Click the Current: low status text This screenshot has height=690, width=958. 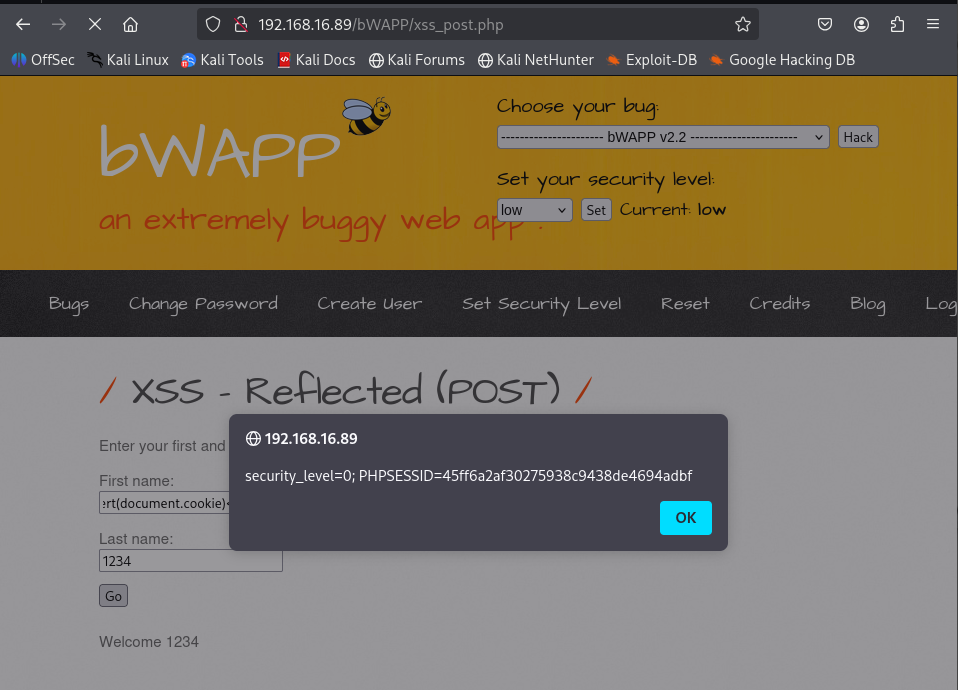coord(673,210)
